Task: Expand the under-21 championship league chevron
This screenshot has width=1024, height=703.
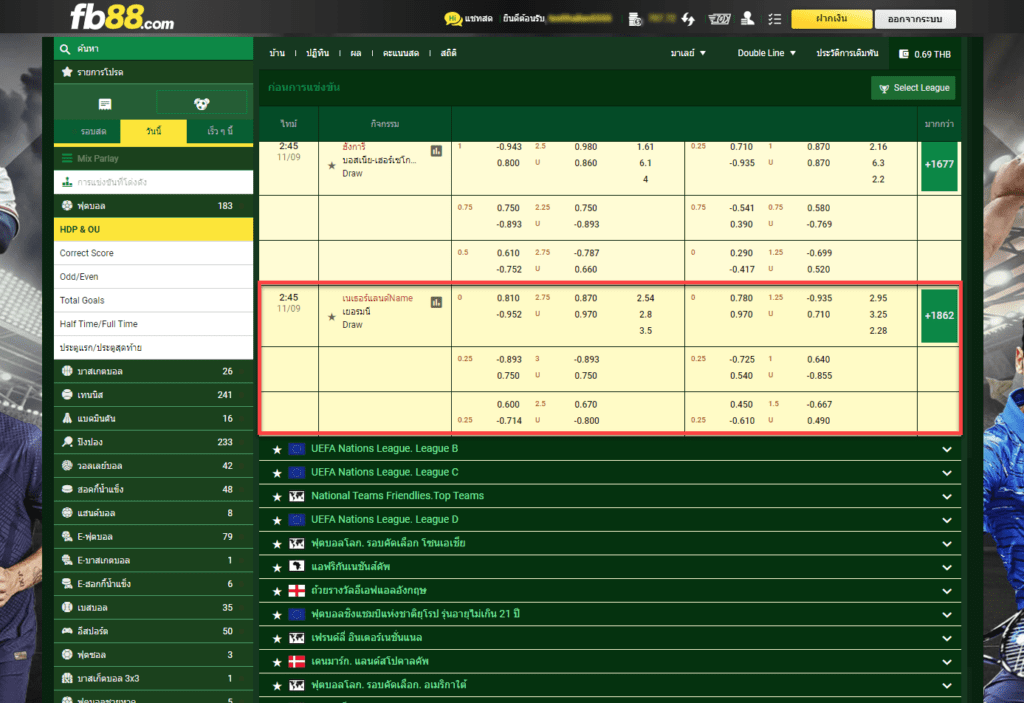Action: pyautogui.click(x=946, y=615)
